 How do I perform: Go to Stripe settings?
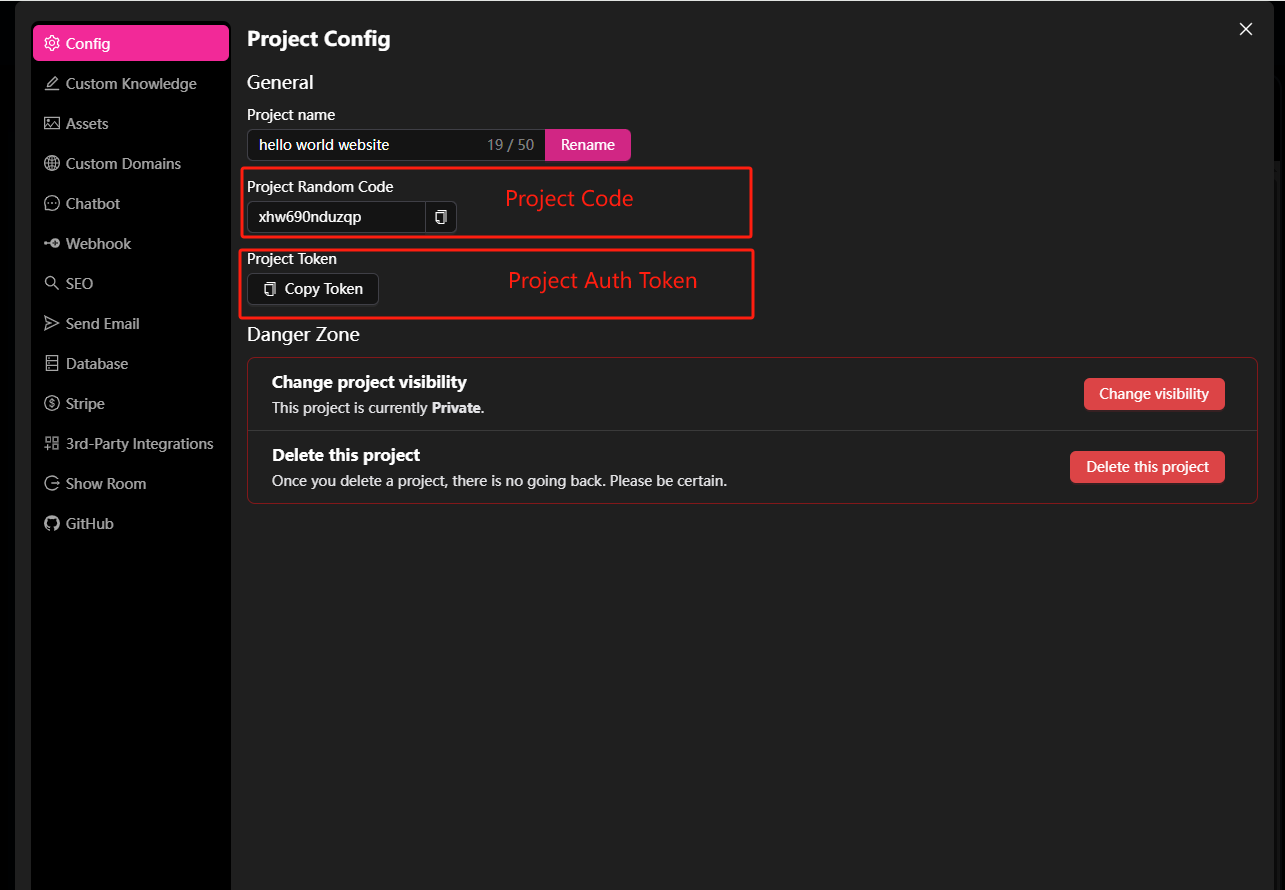[85, 404]
